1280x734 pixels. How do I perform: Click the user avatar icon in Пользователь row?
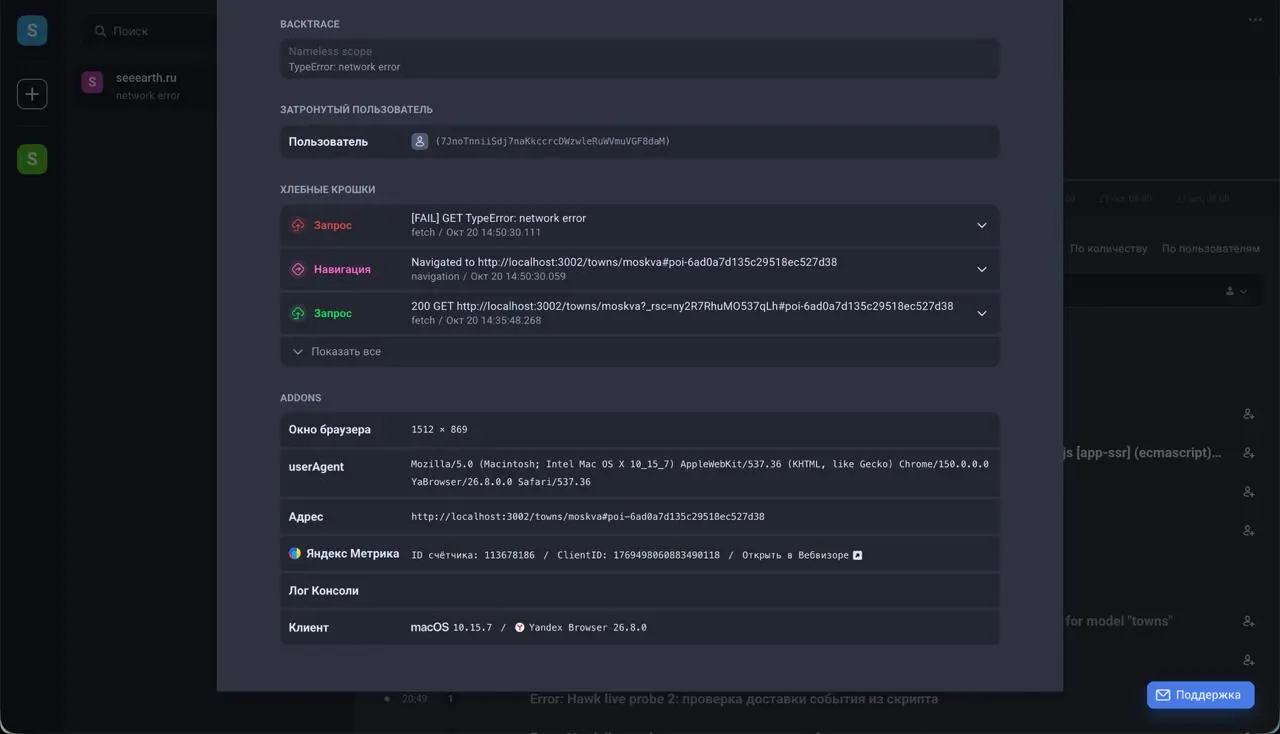click(x=420, y=142)
